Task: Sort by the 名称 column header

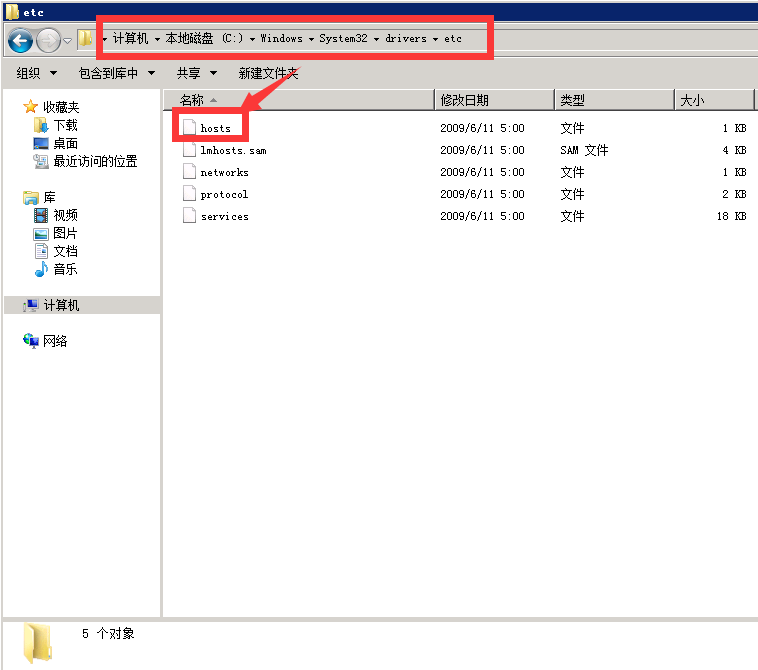Action: click(x=299, y=100)
